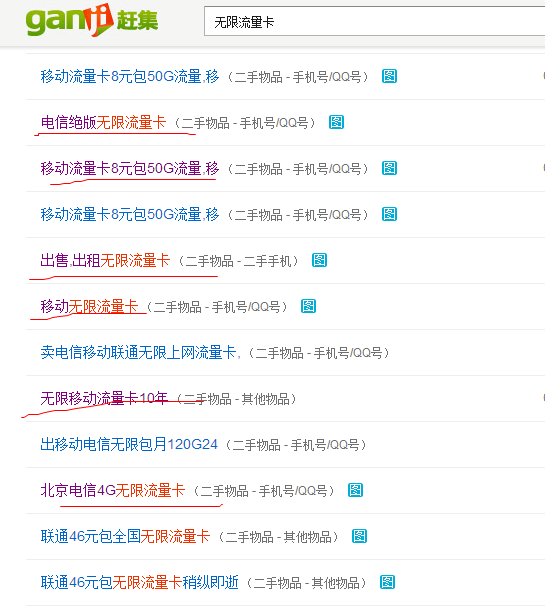Click category text after 卖电信移动联通无限上网流量卡
Image resolution: width=545 pixels, height=606 pixels.
pos(319,353)
